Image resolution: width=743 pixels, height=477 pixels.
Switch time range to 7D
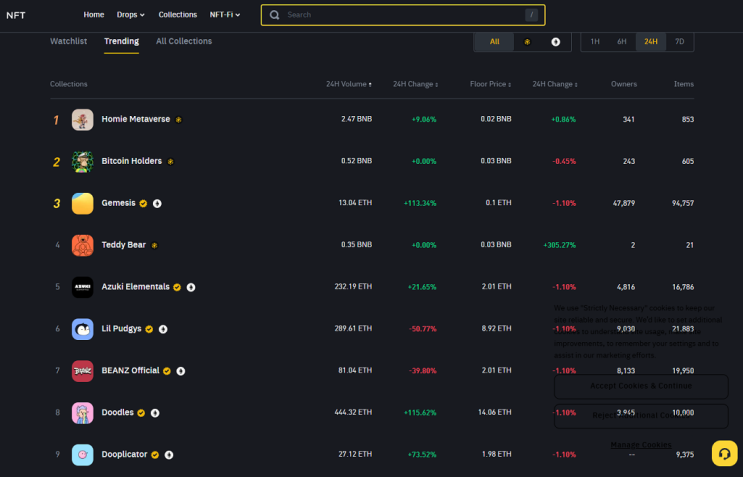pos(679,42)
